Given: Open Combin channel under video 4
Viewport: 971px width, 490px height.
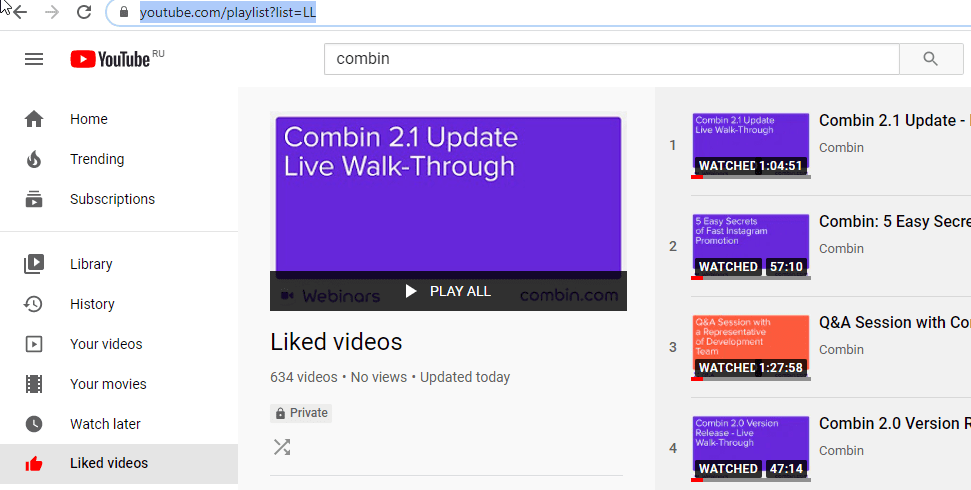Looking at the screenshot, I should (x=841, y=450).
